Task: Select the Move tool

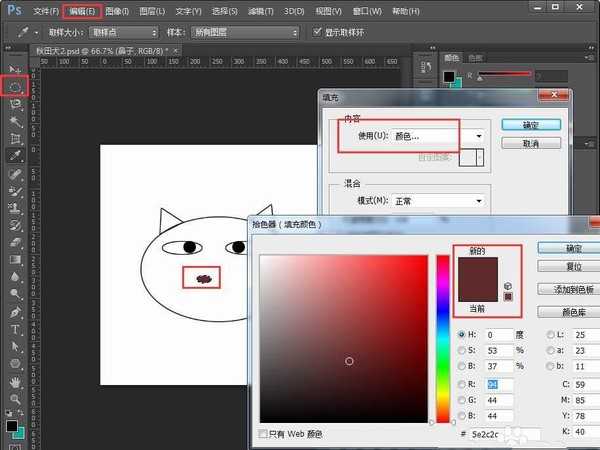Action: click(x=16, y=68)
